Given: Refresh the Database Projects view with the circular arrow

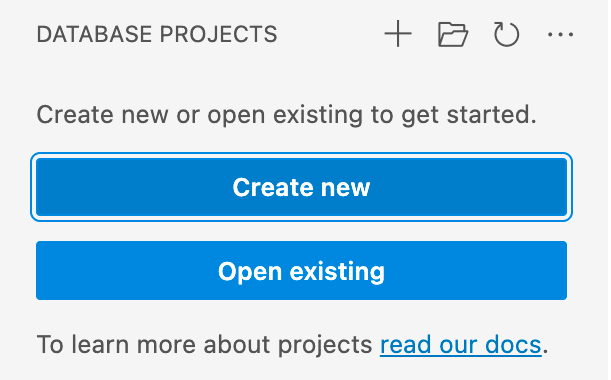Looking at the screenshot, I should (506, 34).
